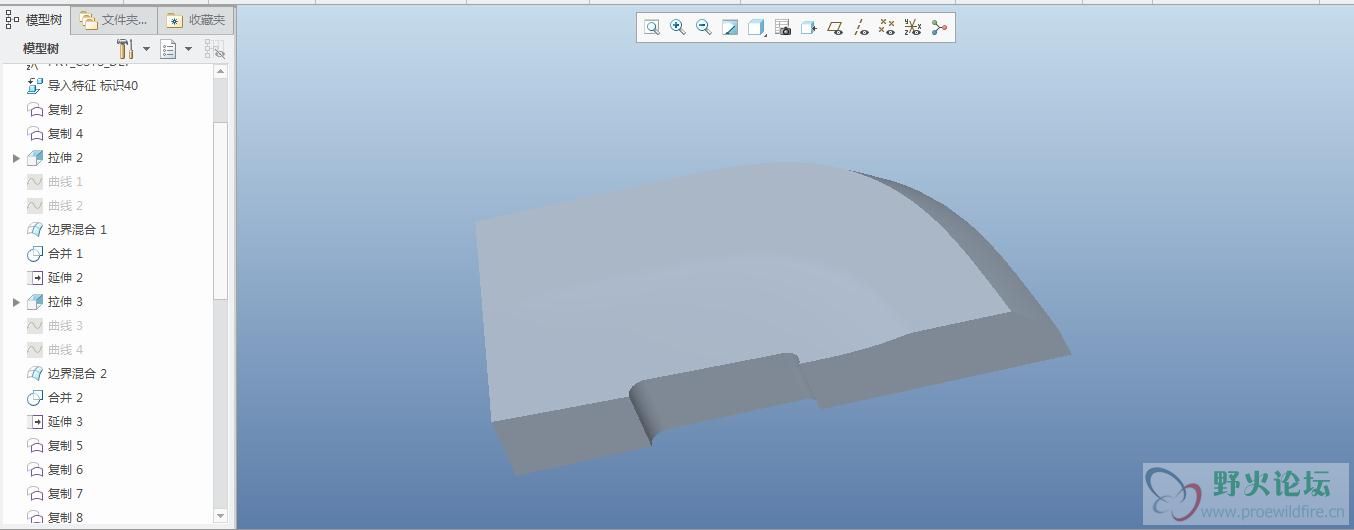Select feature 复制 6
Viewport: 1354px width, 530px height.
[65, 470]
